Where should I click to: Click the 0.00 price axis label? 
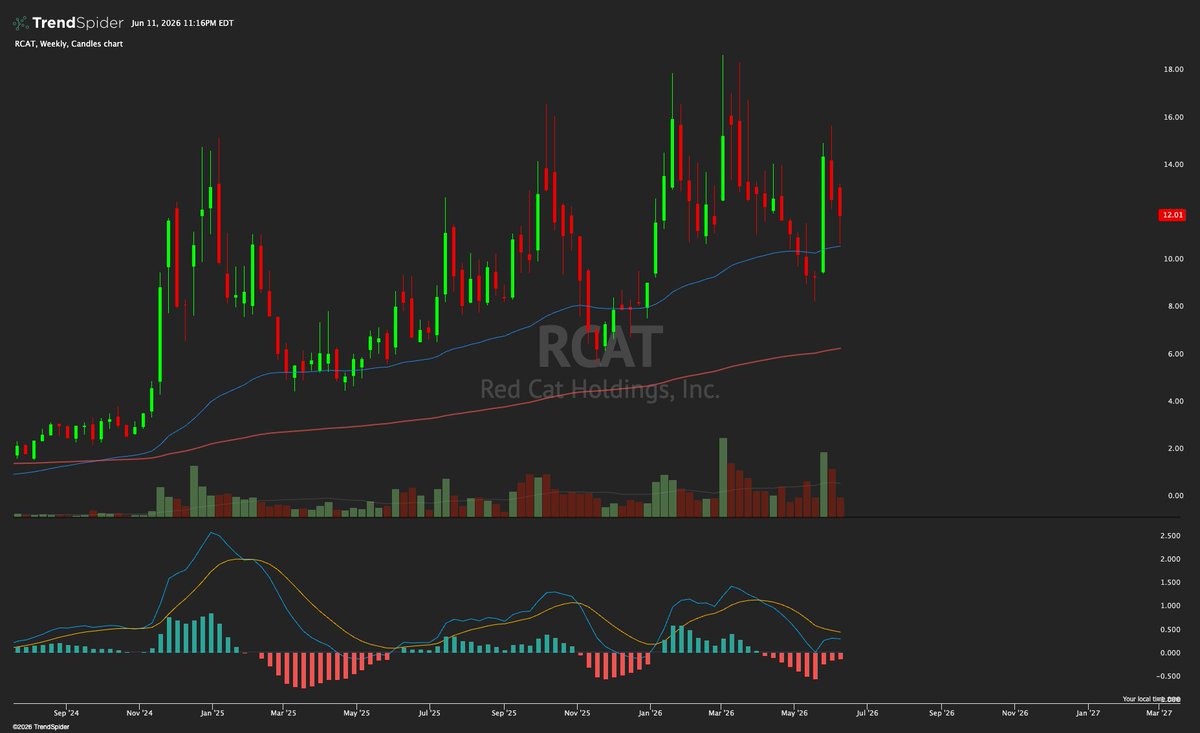click(1176, 496)
